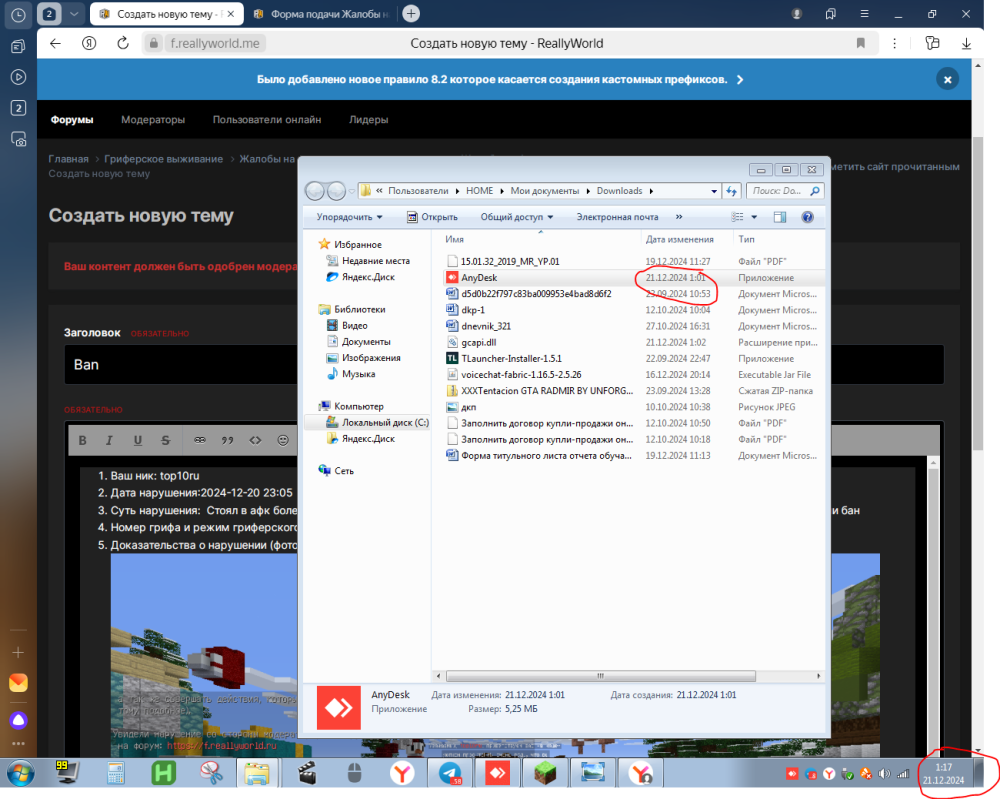Insert code via editor toolbar icon
The width and height of the screenshot is (1000, 799).
pos(255,440)
